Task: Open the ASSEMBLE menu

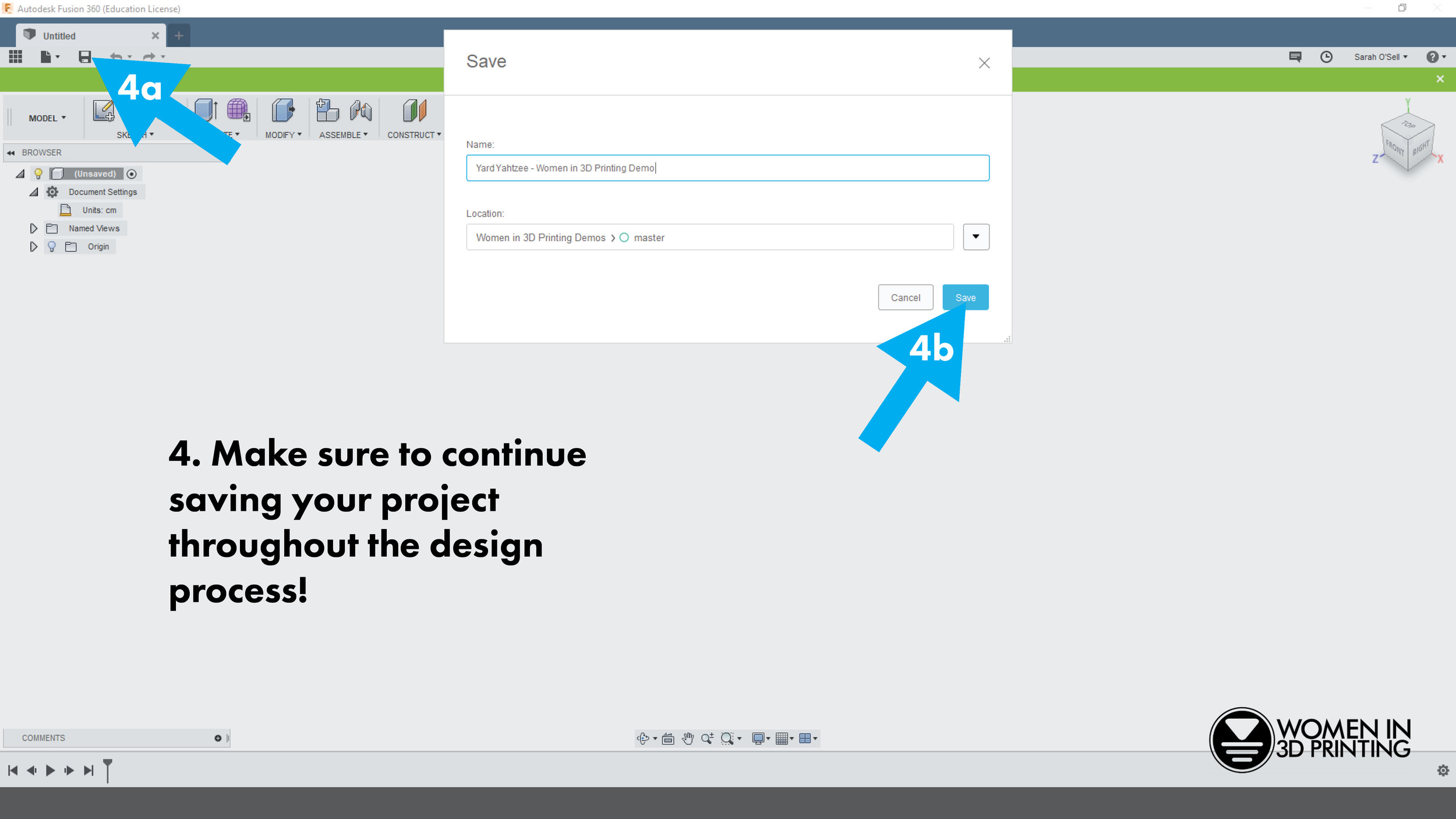Action: tap(343, 135)
